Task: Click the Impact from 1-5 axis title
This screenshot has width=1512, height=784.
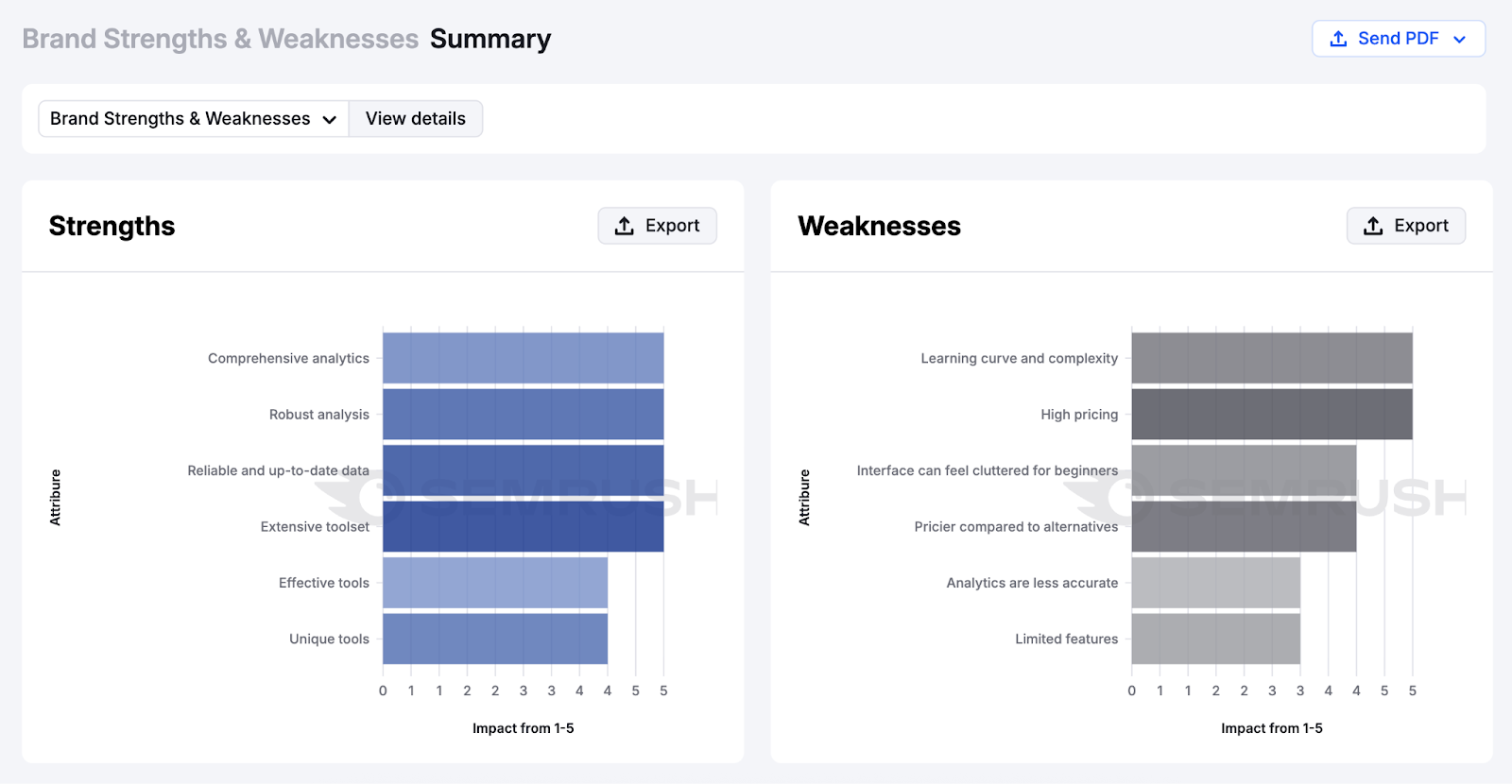Action: (524, 727)
